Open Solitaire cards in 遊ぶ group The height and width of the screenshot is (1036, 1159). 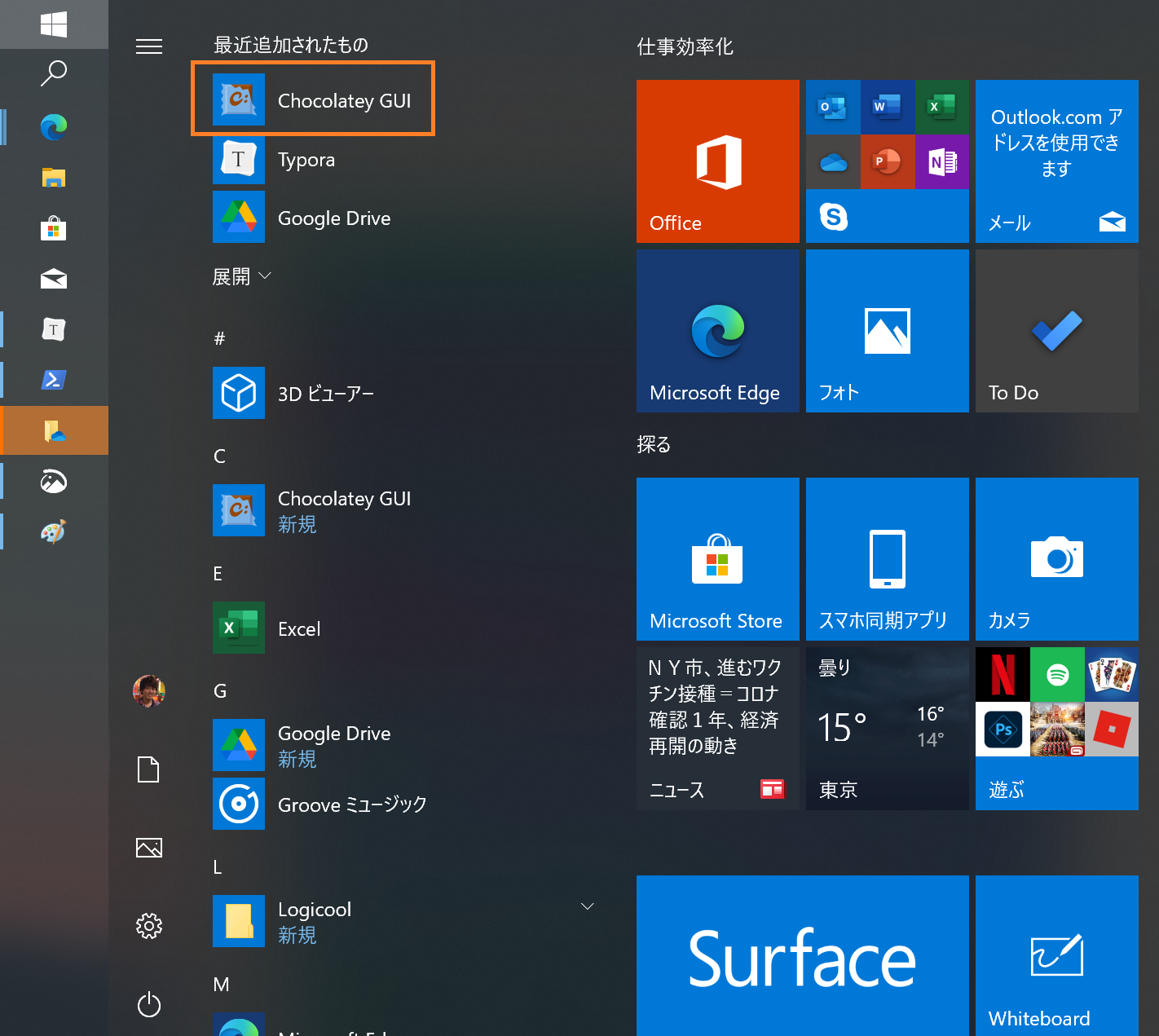(1112, 674)
